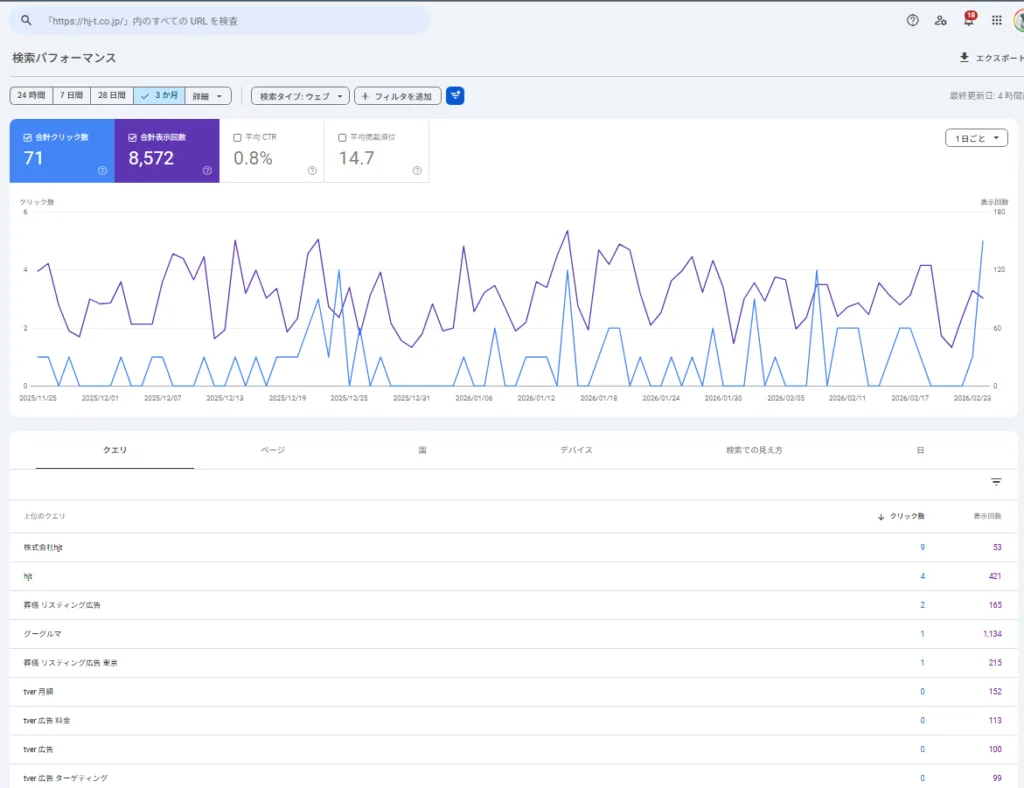
Task: Select the 28 日間 date range
Action: coord(111,96)
